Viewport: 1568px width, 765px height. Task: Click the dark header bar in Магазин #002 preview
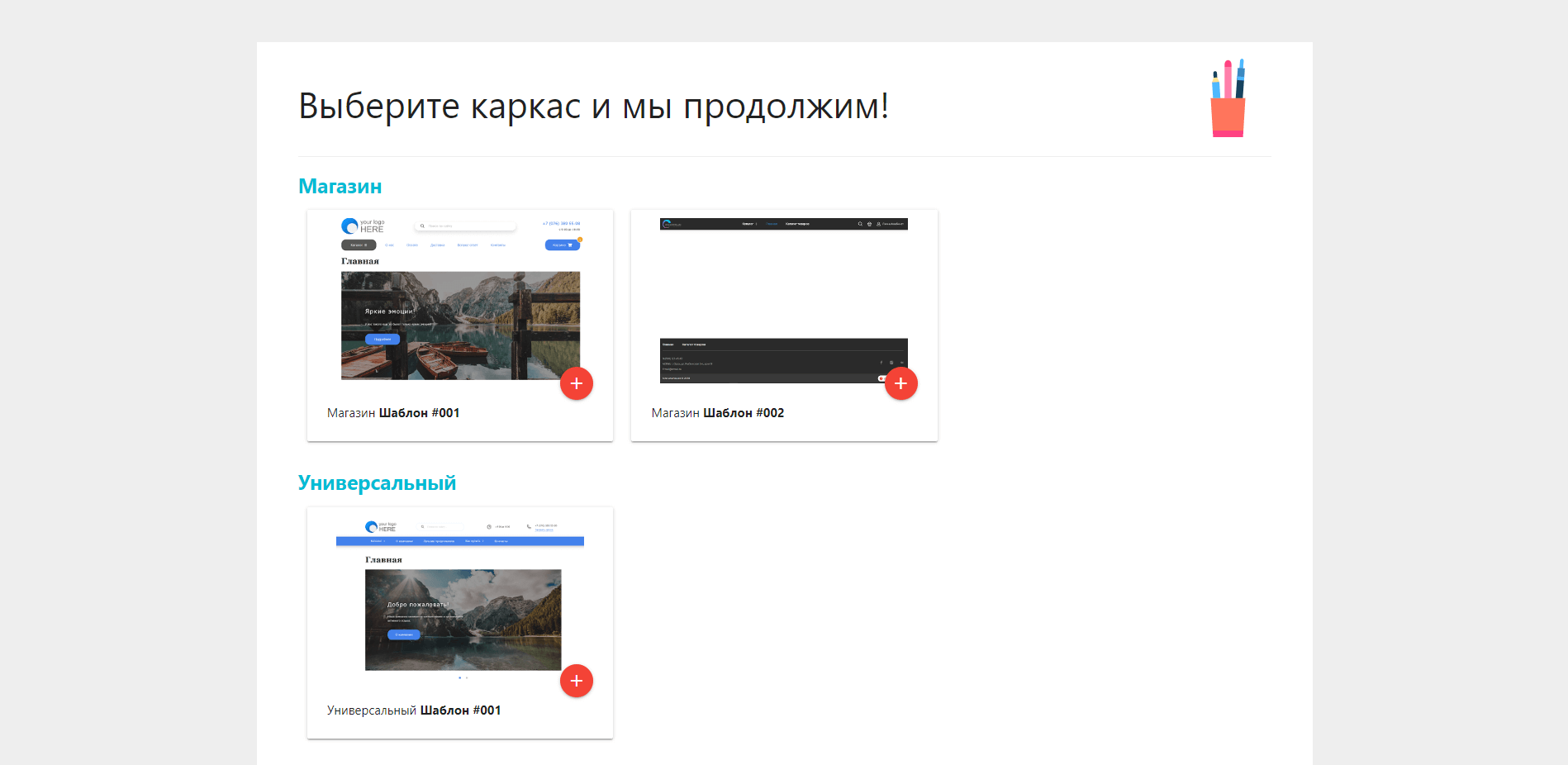pos(783,224)
